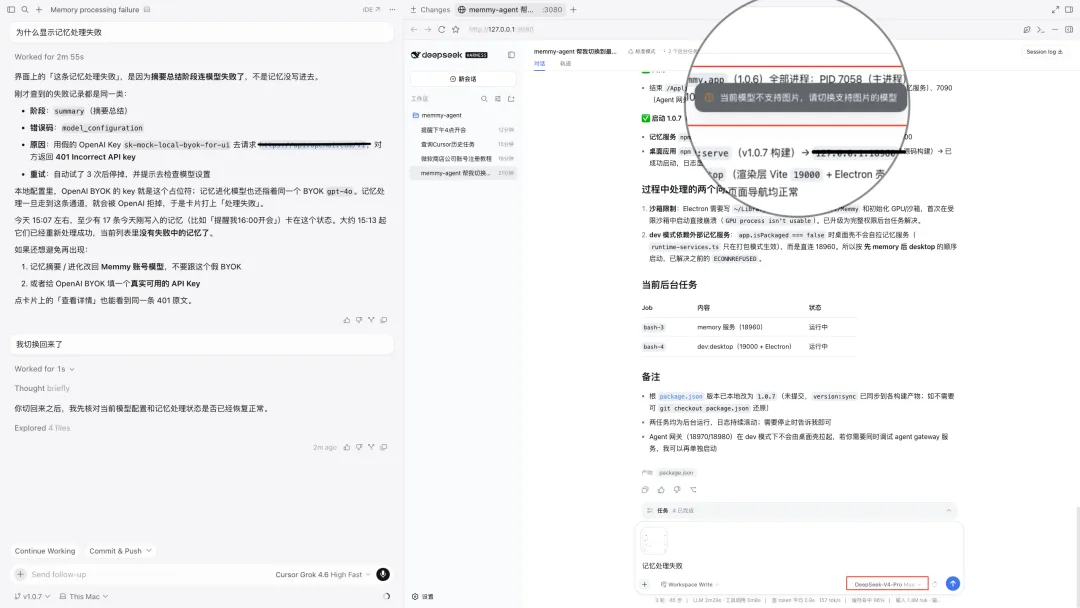Open search in Cursor agent panel
Viewport: 1080px width, 608px height.
pyautogui.click(x=25, y=10)
